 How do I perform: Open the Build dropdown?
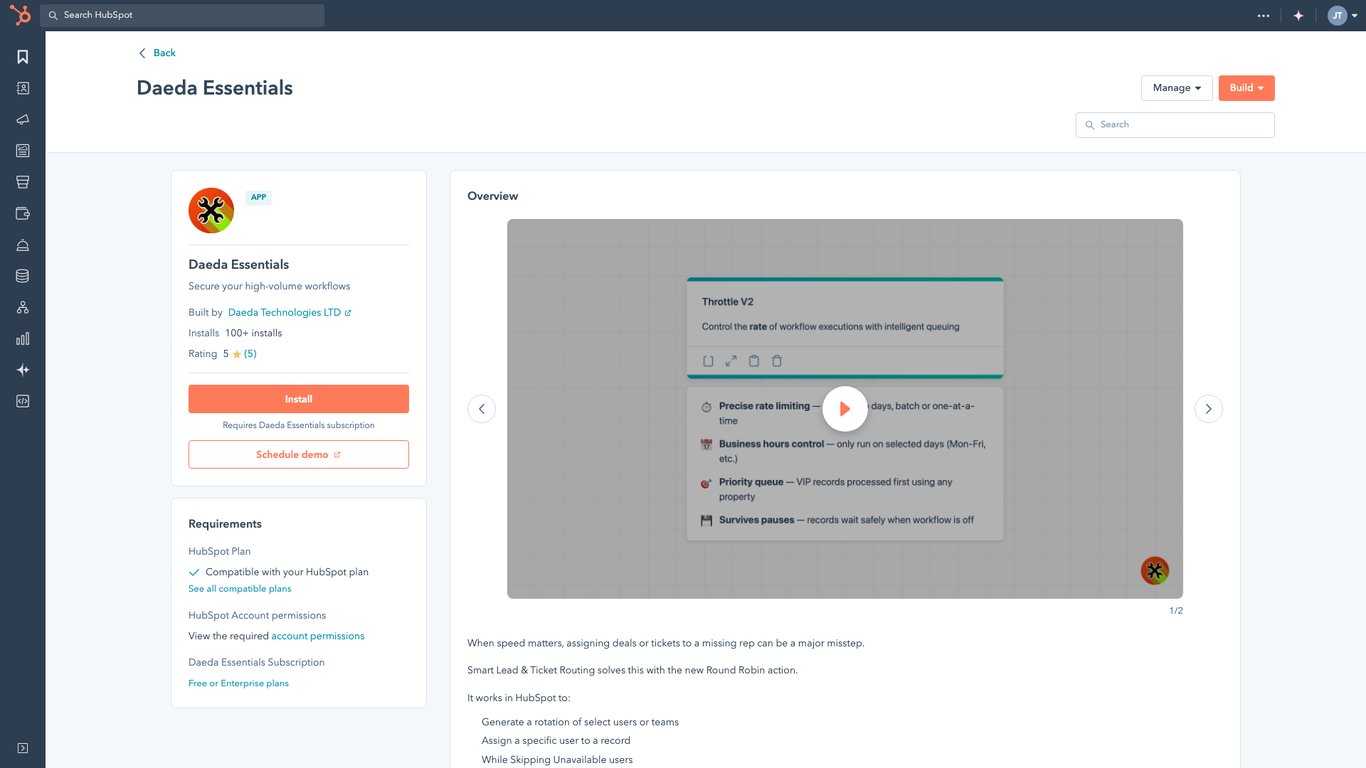pyautogui.click(x=1245, y=87)
